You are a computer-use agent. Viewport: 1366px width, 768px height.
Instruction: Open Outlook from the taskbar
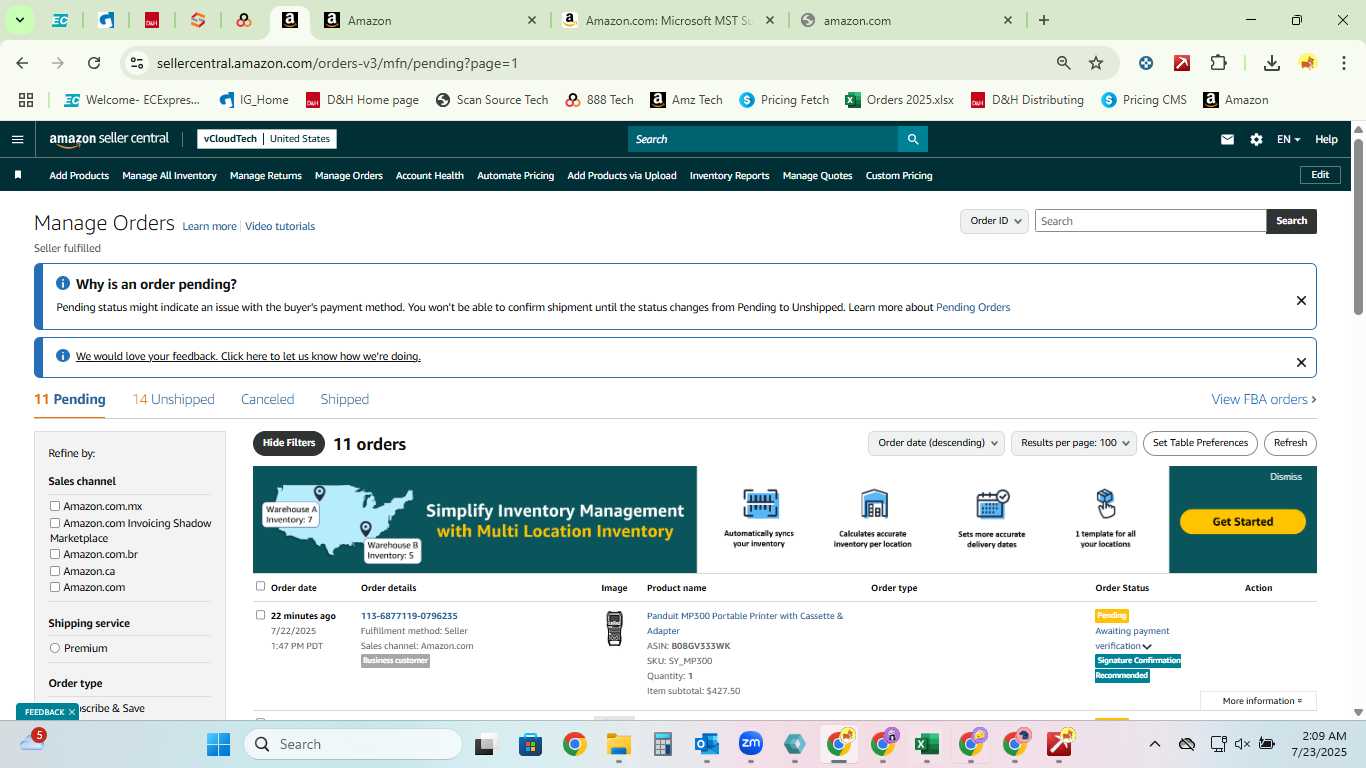(707, 744)
